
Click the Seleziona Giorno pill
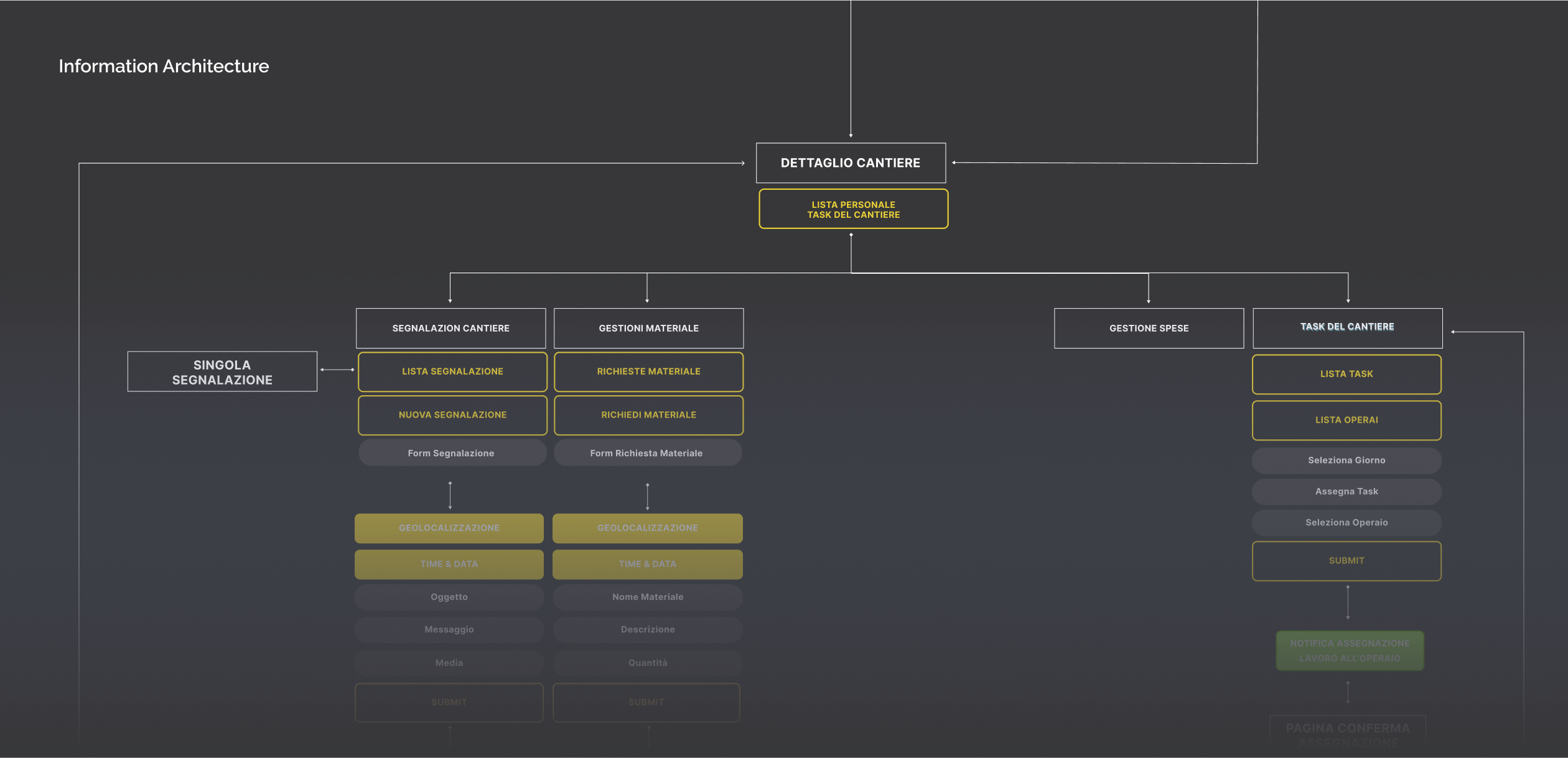(x=1346, y=461)
